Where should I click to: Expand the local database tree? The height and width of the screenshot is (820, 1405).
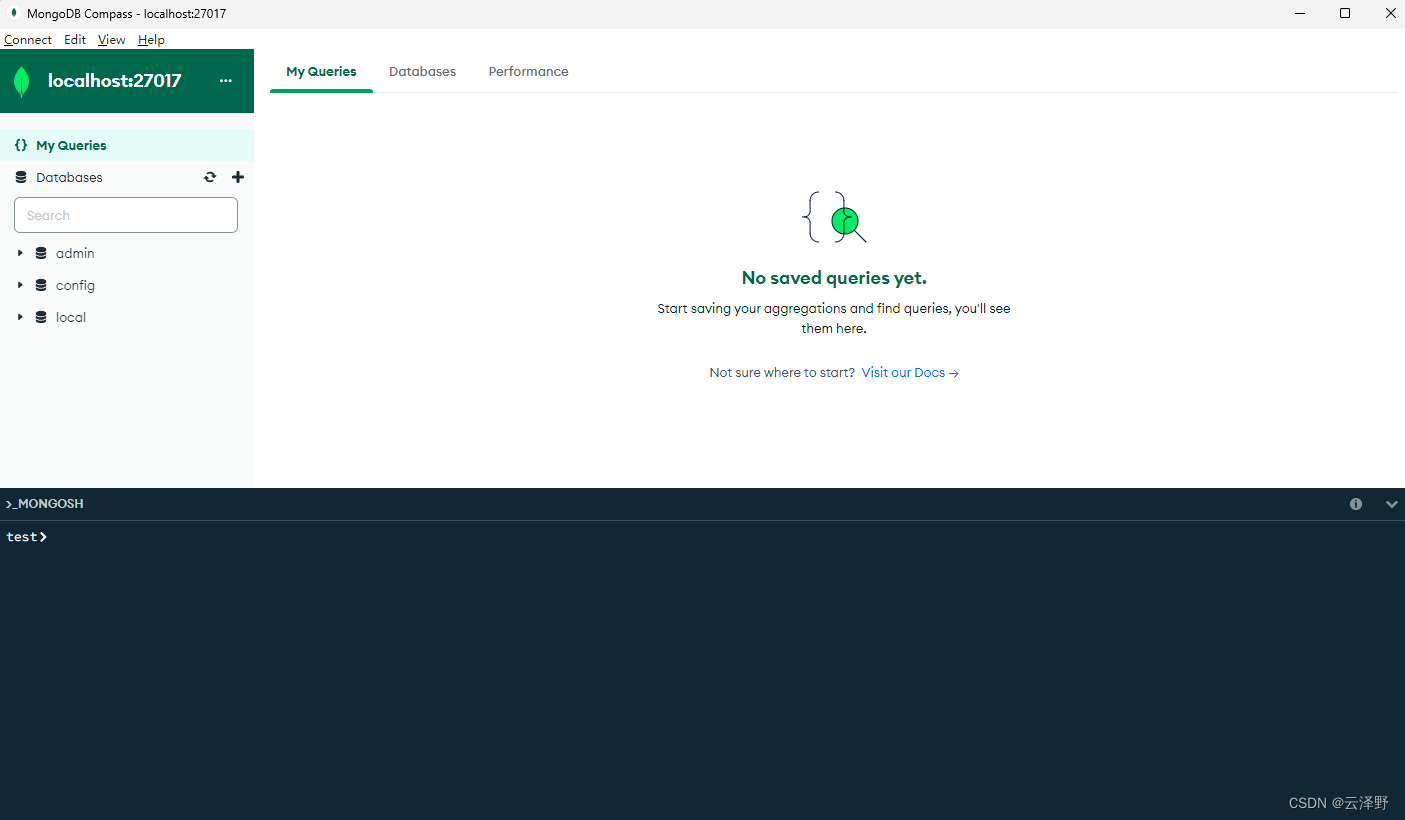coord(20,317)
